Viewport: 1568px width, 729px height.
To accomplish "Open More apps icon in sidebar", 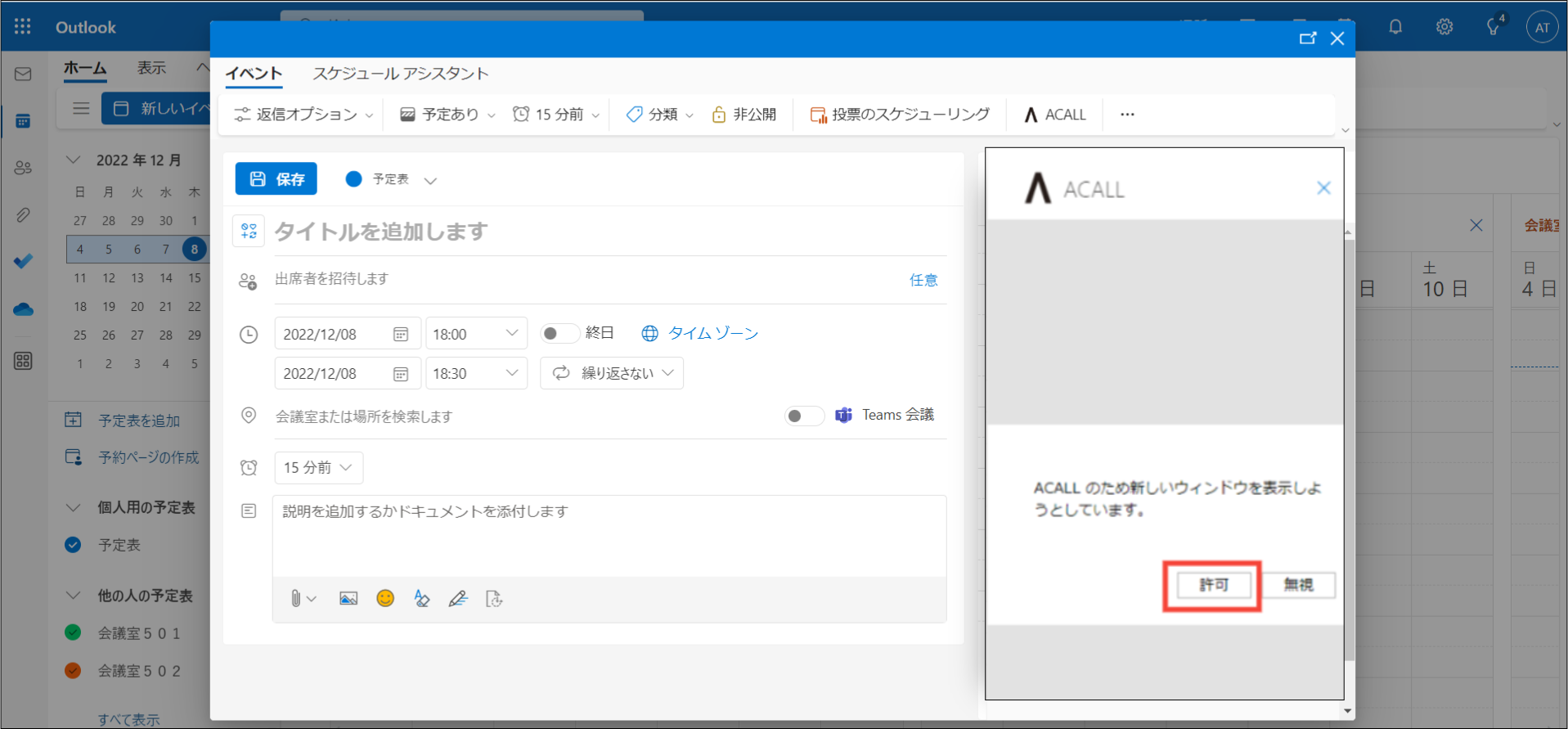I will (23, 361).
